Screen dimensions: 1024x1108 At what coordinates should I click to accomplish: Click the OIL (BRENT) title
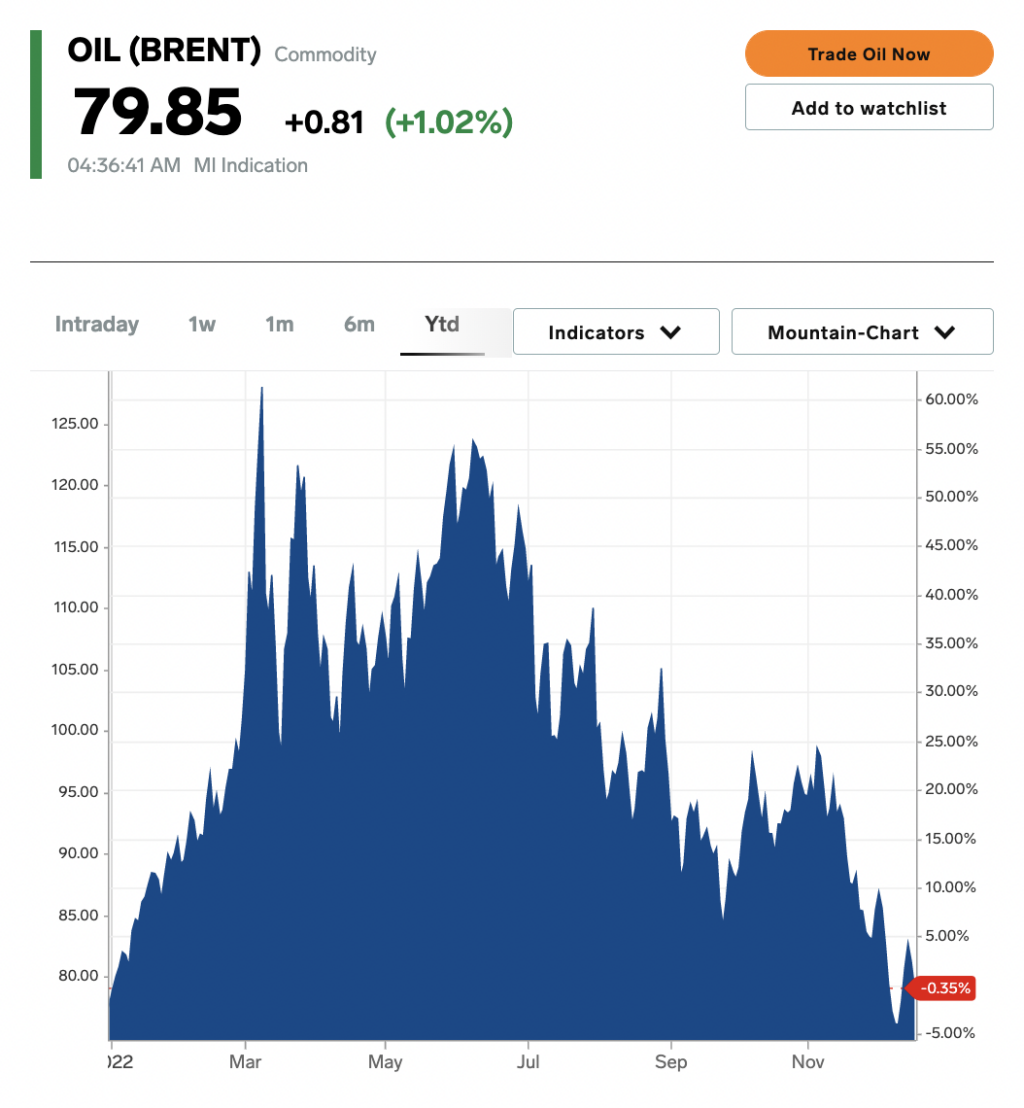164,50
